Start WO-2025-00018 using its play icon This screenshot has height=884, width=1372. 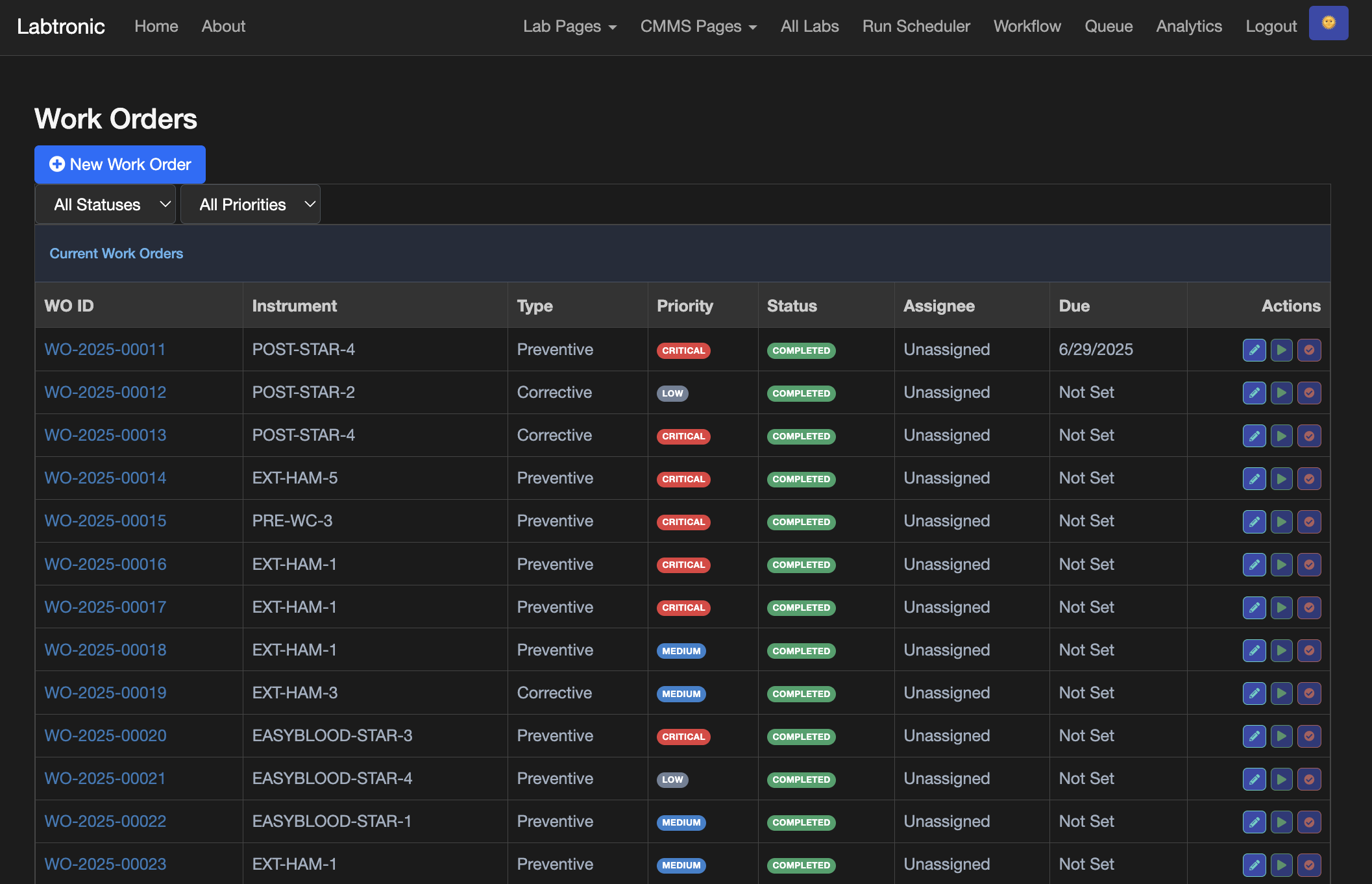[1281, 650]
